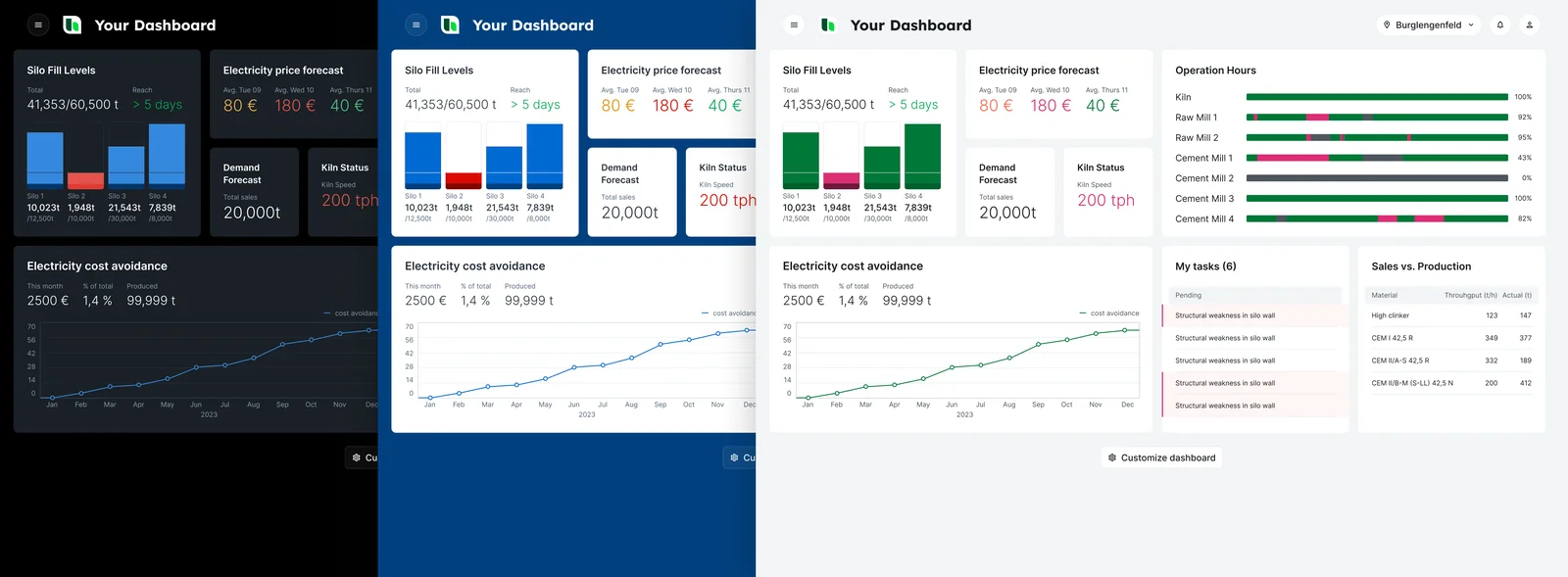The height and width of the screenshot is (577, 1568).
Task: Click the green Silo 1 bar in light theme
Action: (801, 161)
